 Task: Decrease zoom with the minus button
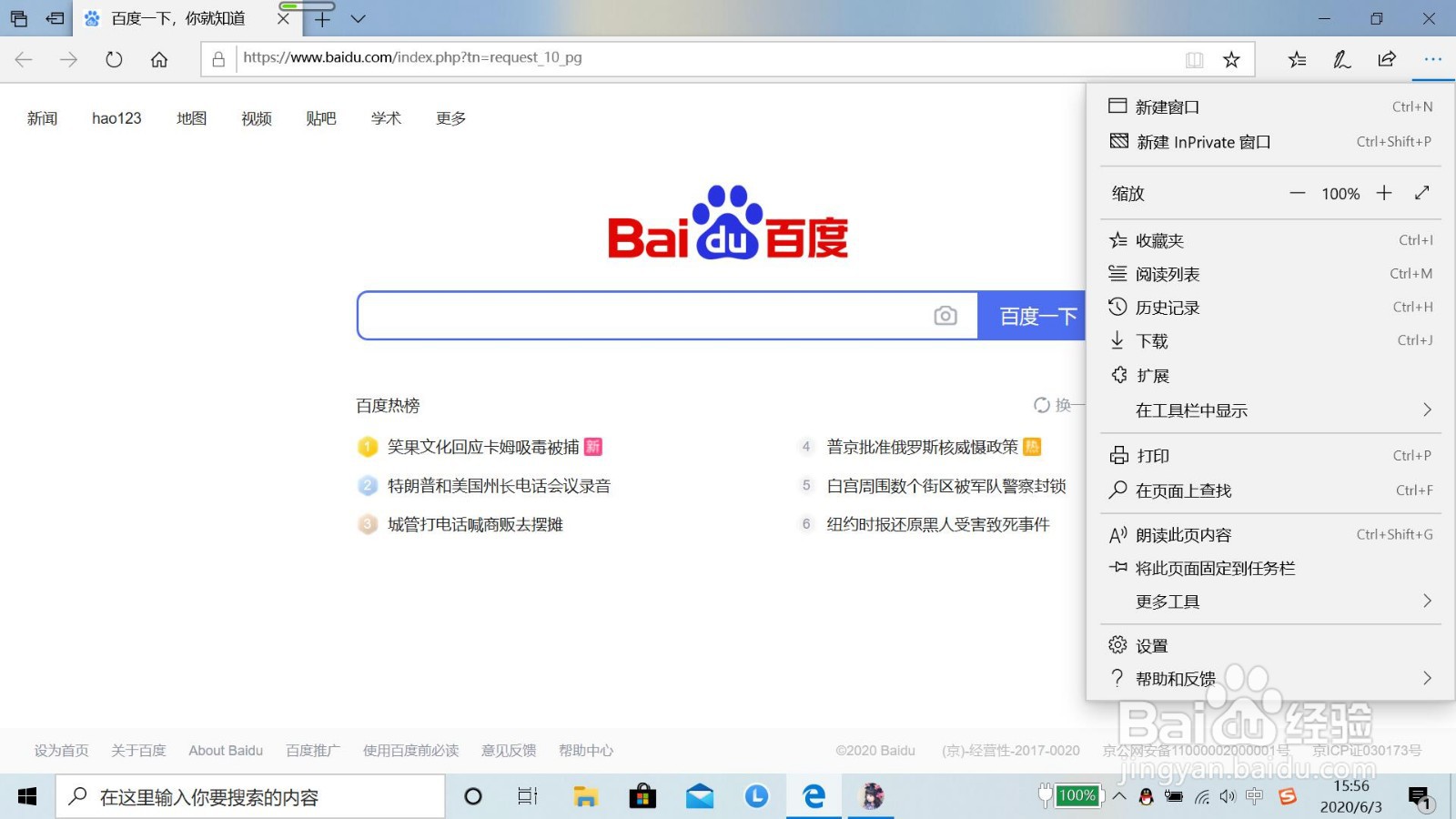tap(1298, 193)
